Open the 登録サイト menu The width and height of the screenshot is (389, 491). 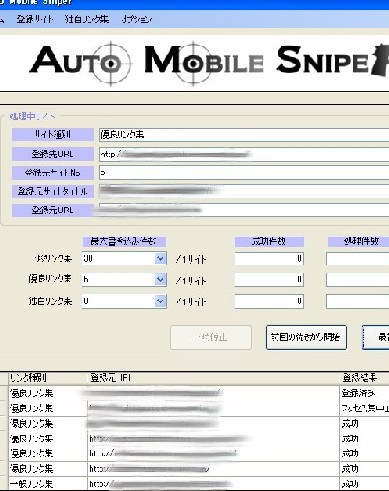pyautogui.click(x=35, y=19)
